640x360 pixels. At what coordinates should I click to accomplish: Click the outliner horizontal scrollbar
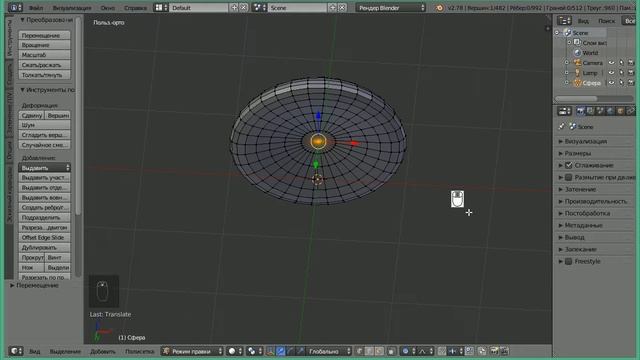point(576,98)
